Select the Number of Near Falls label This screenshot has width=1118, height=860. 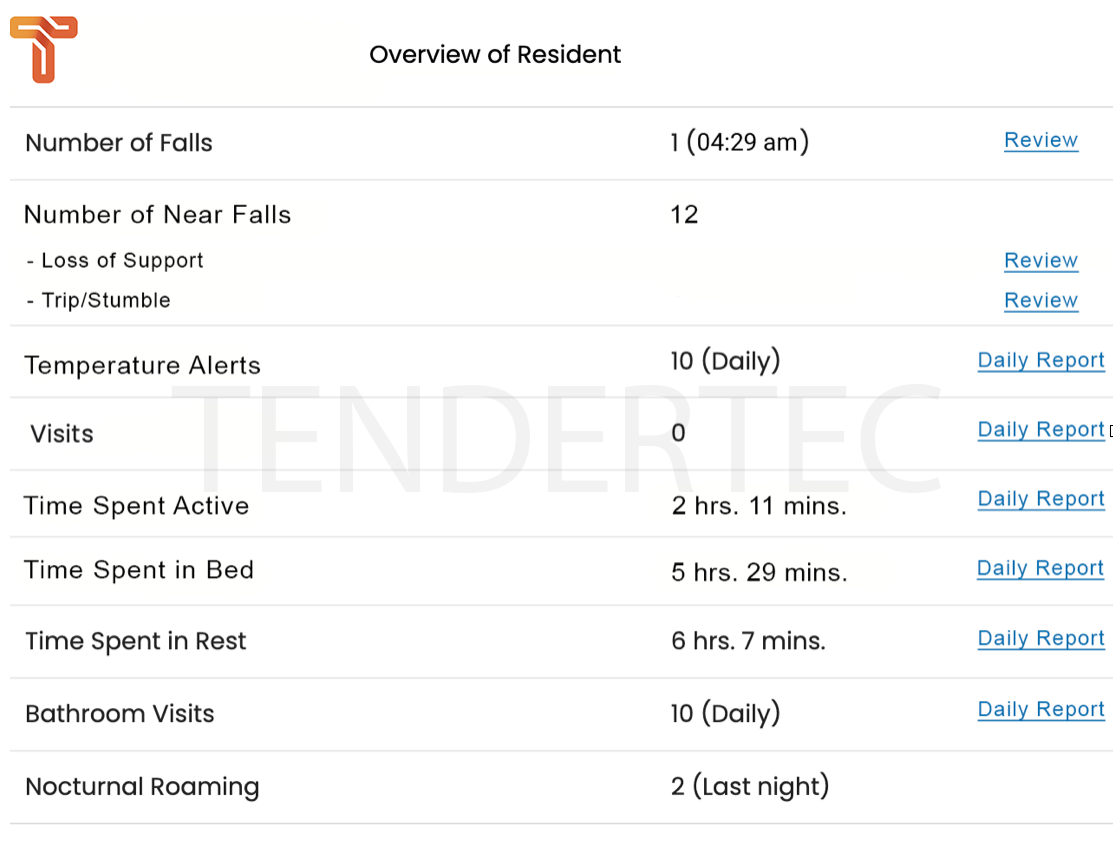coord(158,215)
